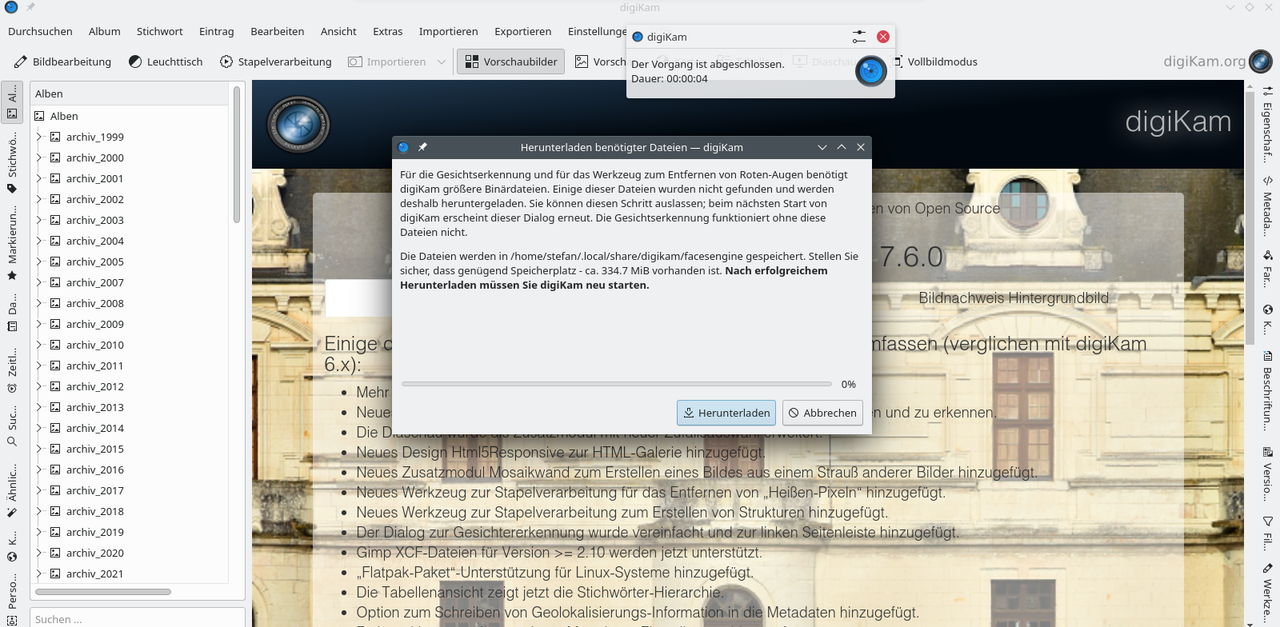Screen dimensions: 1280x627
Task: Click the digiKam.org logo icon
Action: (1260, 61)
